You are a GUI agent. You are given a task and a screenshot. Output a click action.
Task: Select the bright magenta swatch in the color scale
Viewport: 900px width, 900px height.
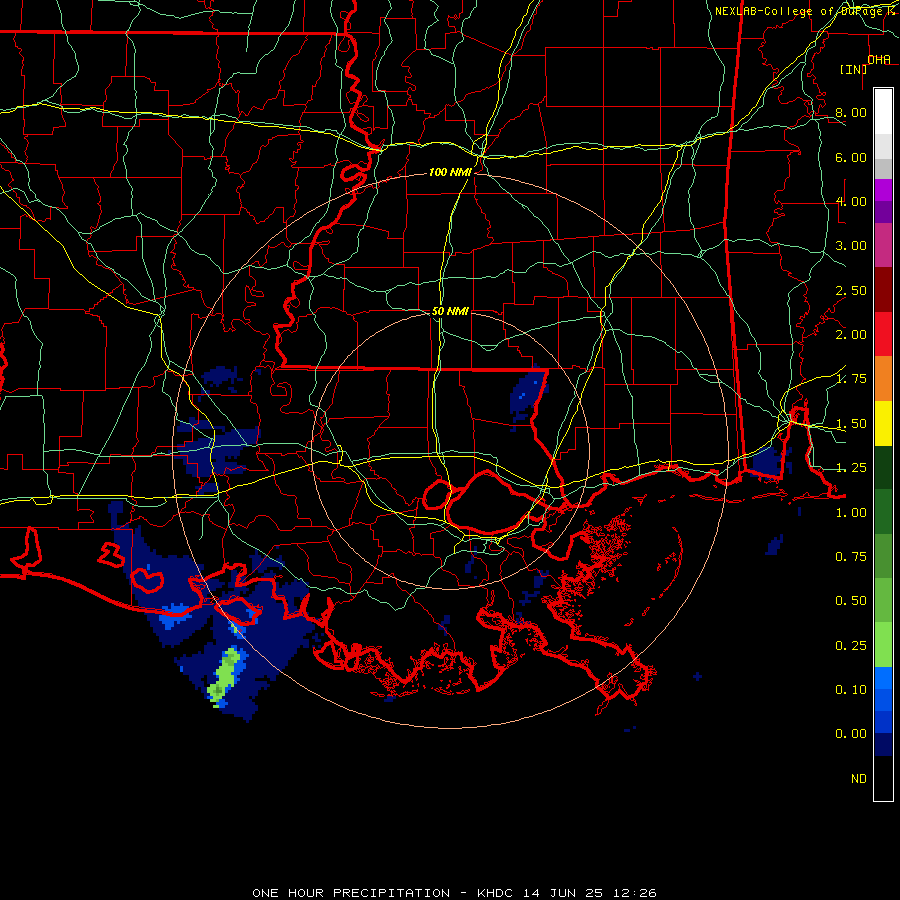coord(883,190)
